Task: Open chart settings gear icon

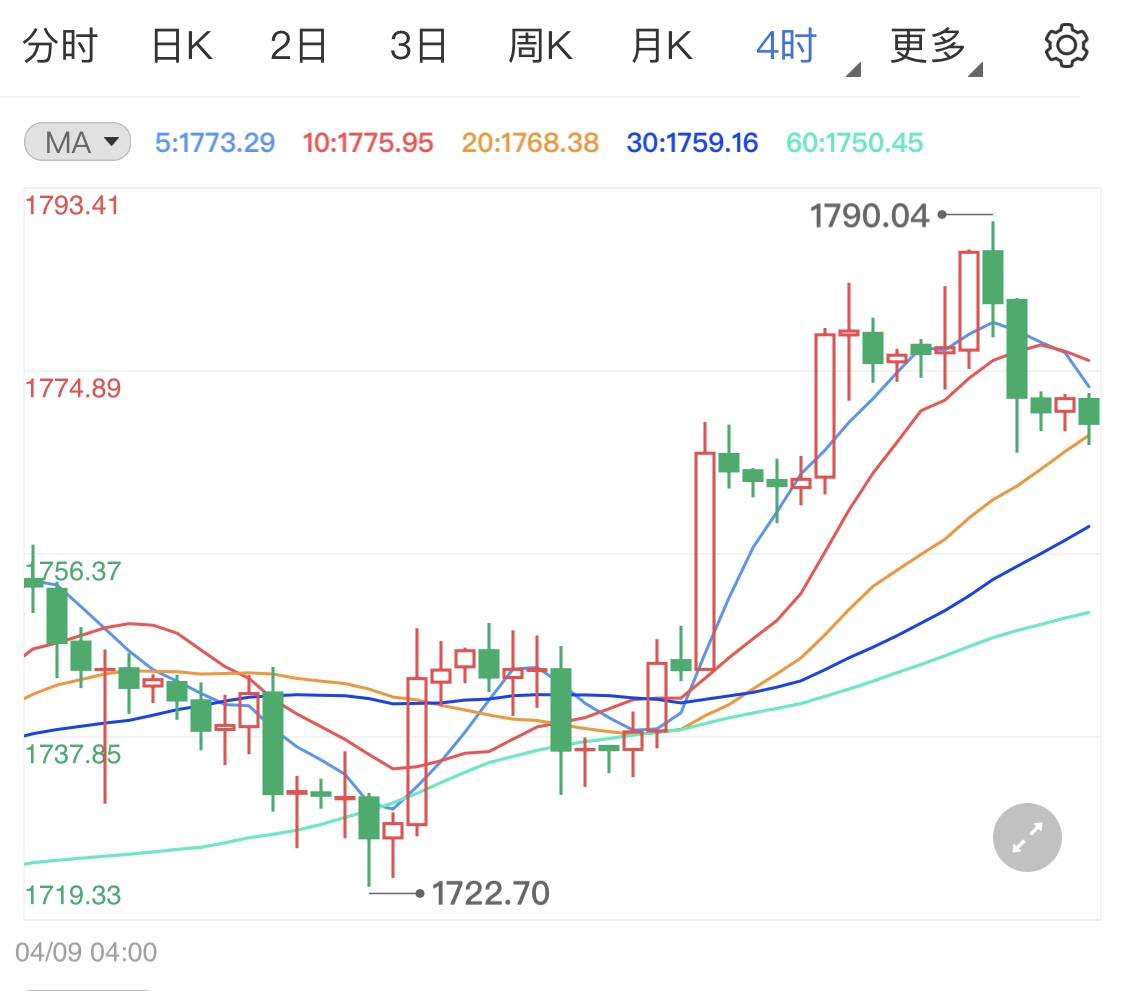Action: point(1066,46)
